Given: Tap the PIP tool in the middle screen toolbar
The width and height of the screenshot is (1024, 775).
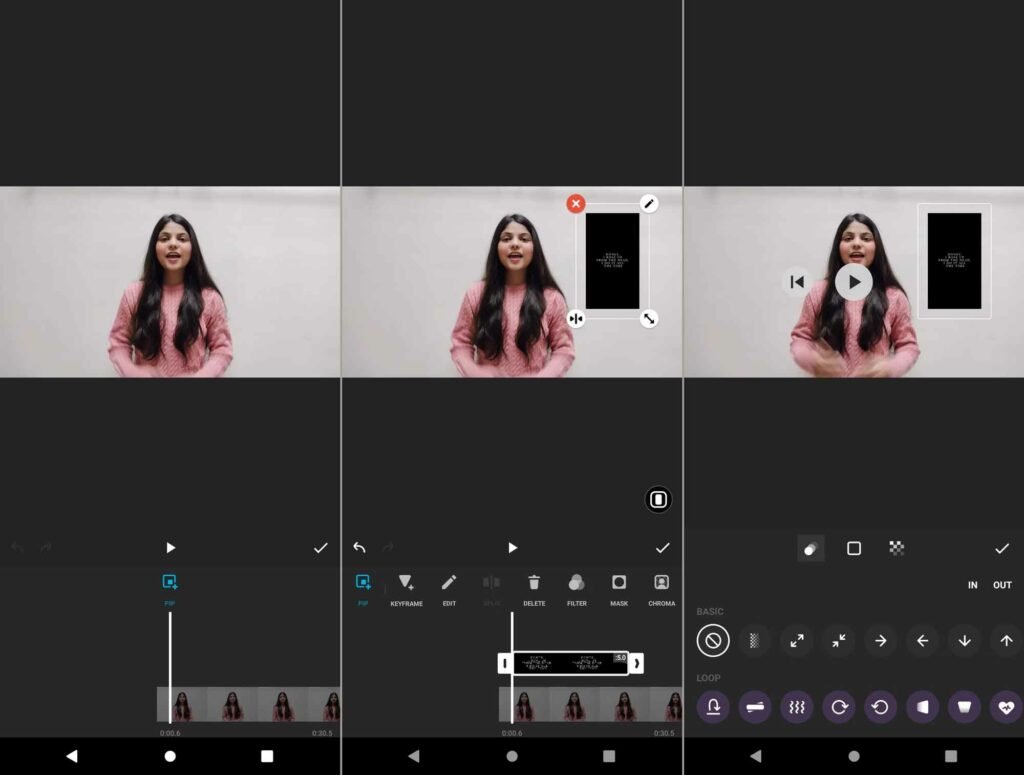Looking at the screenshot, I should point(363,588).
